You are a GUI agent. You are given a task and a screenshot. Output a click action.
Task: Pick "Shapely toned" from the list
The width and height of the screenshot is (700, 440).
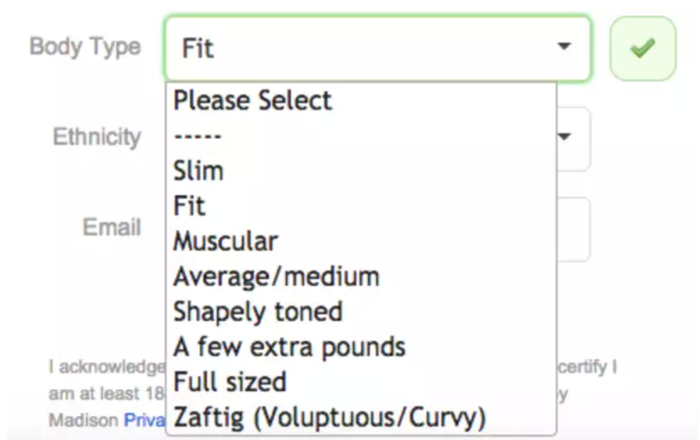tap(257, 311)
